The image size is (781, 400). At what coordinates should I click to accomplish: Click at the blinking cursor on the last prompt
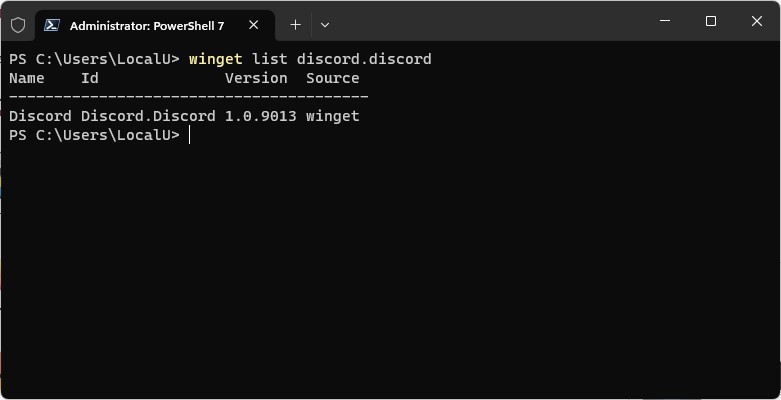click(x=190, y=135)
